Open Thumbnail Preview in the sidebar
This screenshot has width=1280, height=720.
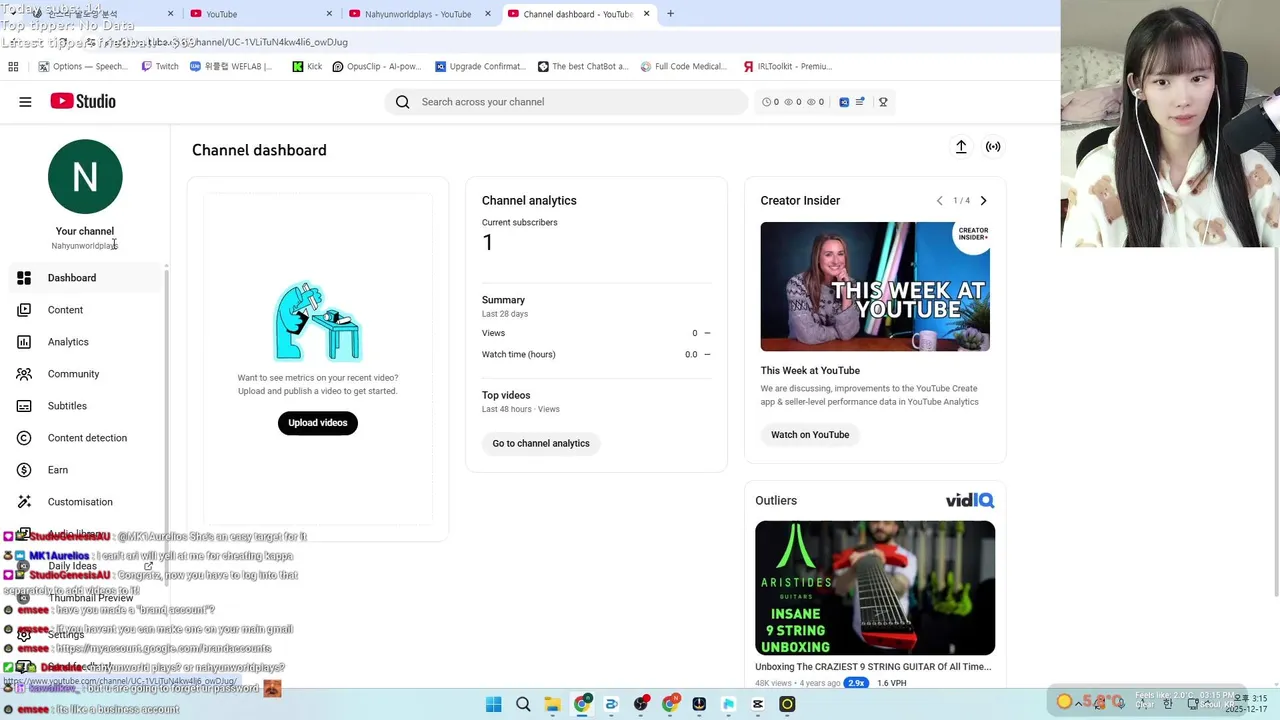[85, 598]
